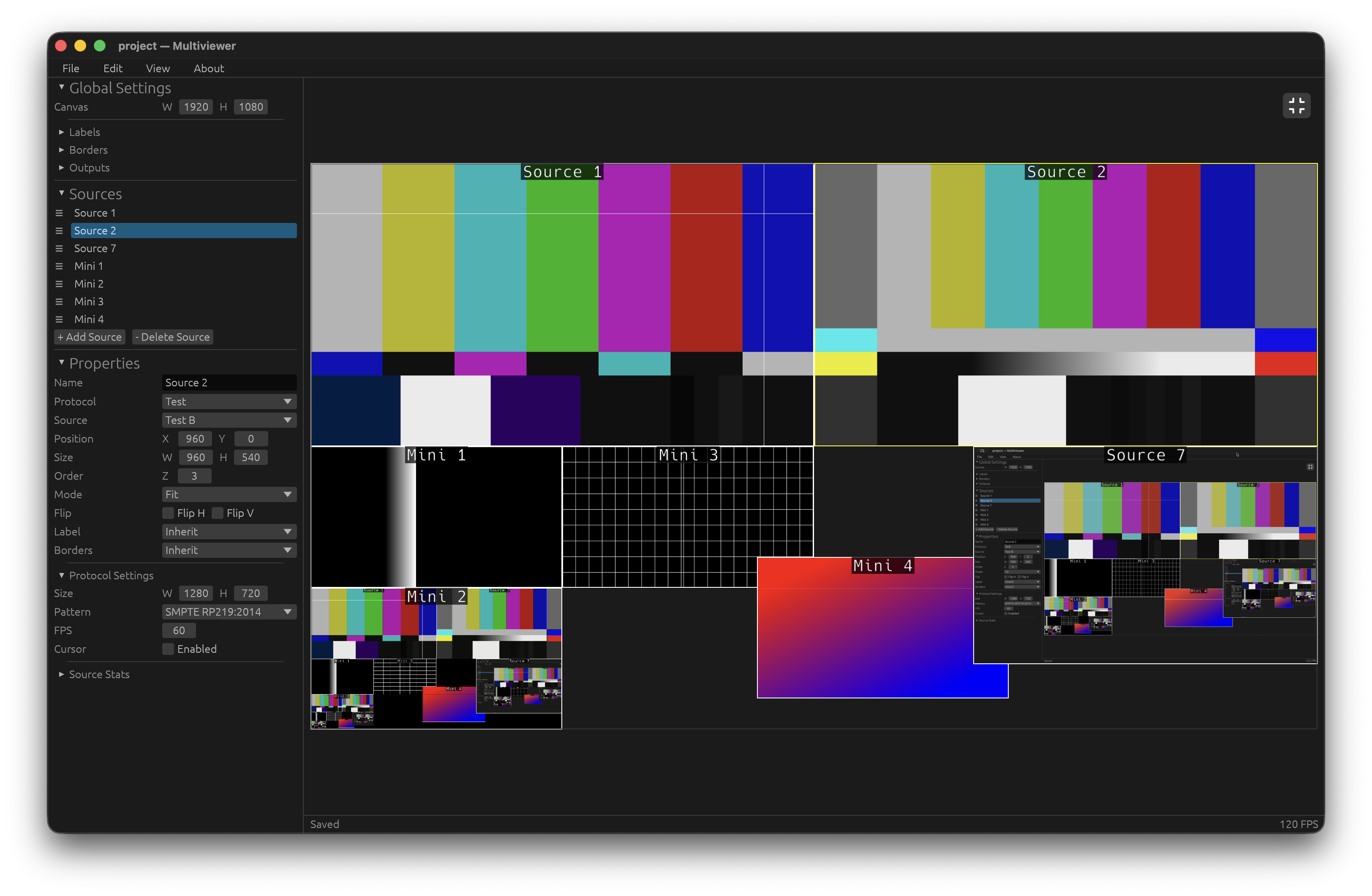Select Mini 3 in the sources list
The image size is (1372, 896).
[183, 301]
